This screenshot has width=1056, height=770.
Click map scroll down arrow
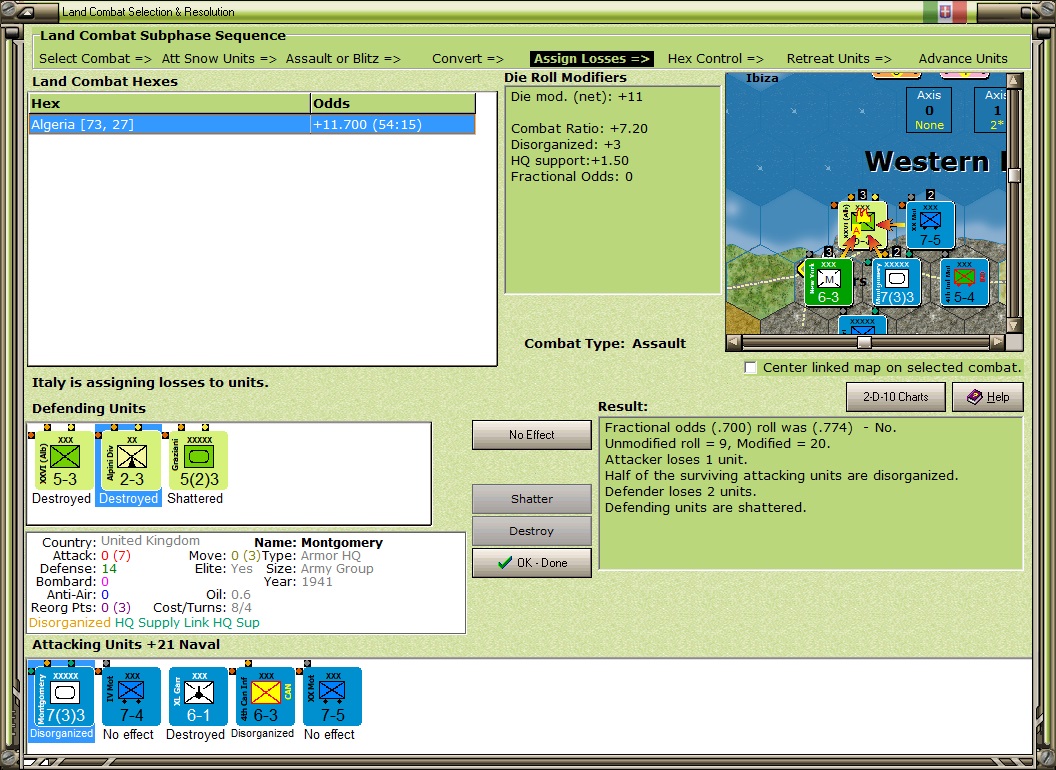tap(1014, 325)
